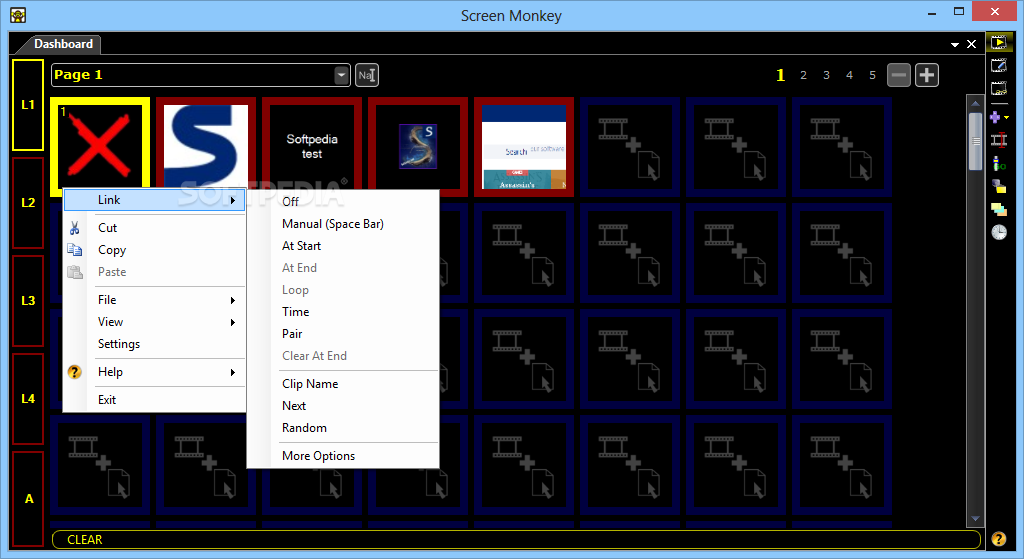This screenshot has height=559, width=1024.
Task: Click the play mode filmstrip icon
Action: 999,43
